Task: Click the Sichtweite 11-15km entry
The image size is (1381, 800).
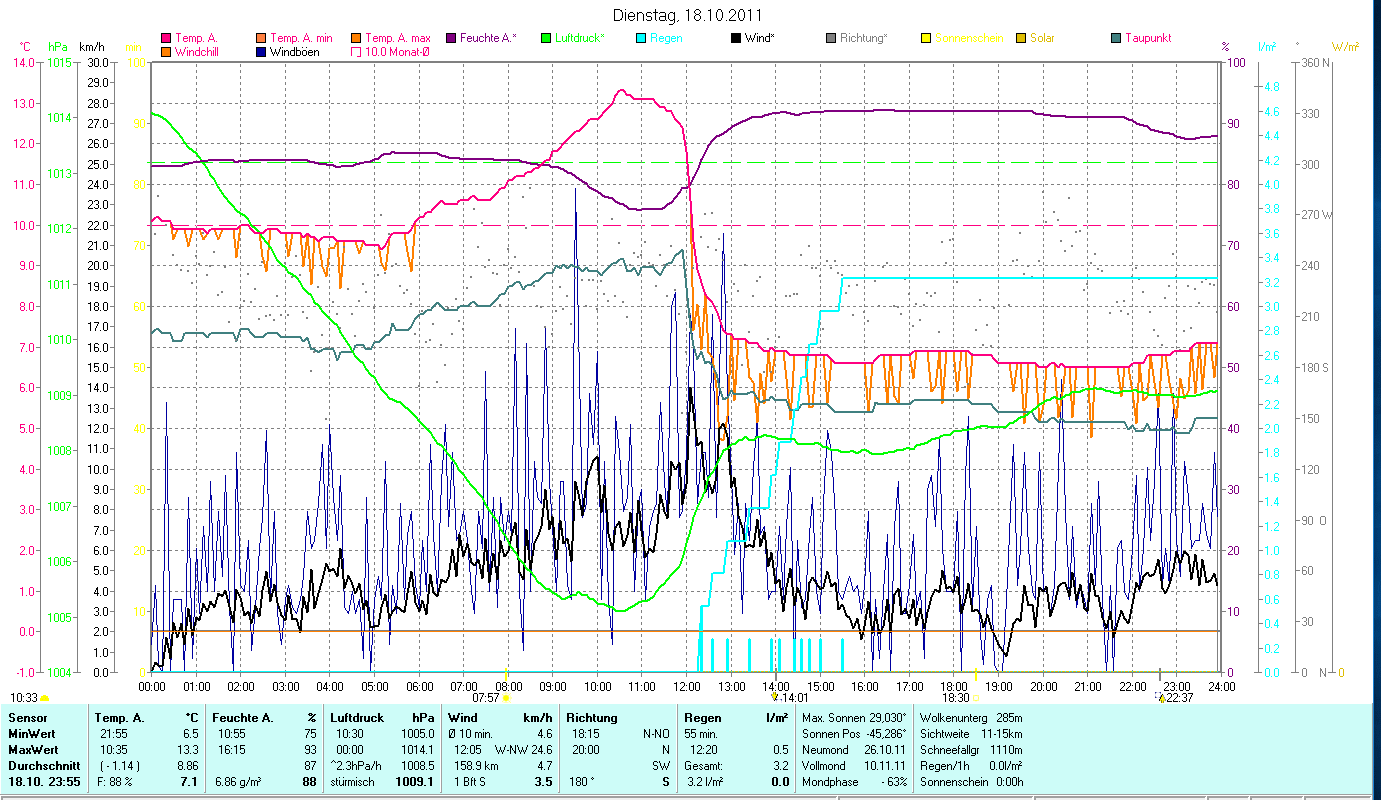Action: pyautogui.click(x=970, y=734)
